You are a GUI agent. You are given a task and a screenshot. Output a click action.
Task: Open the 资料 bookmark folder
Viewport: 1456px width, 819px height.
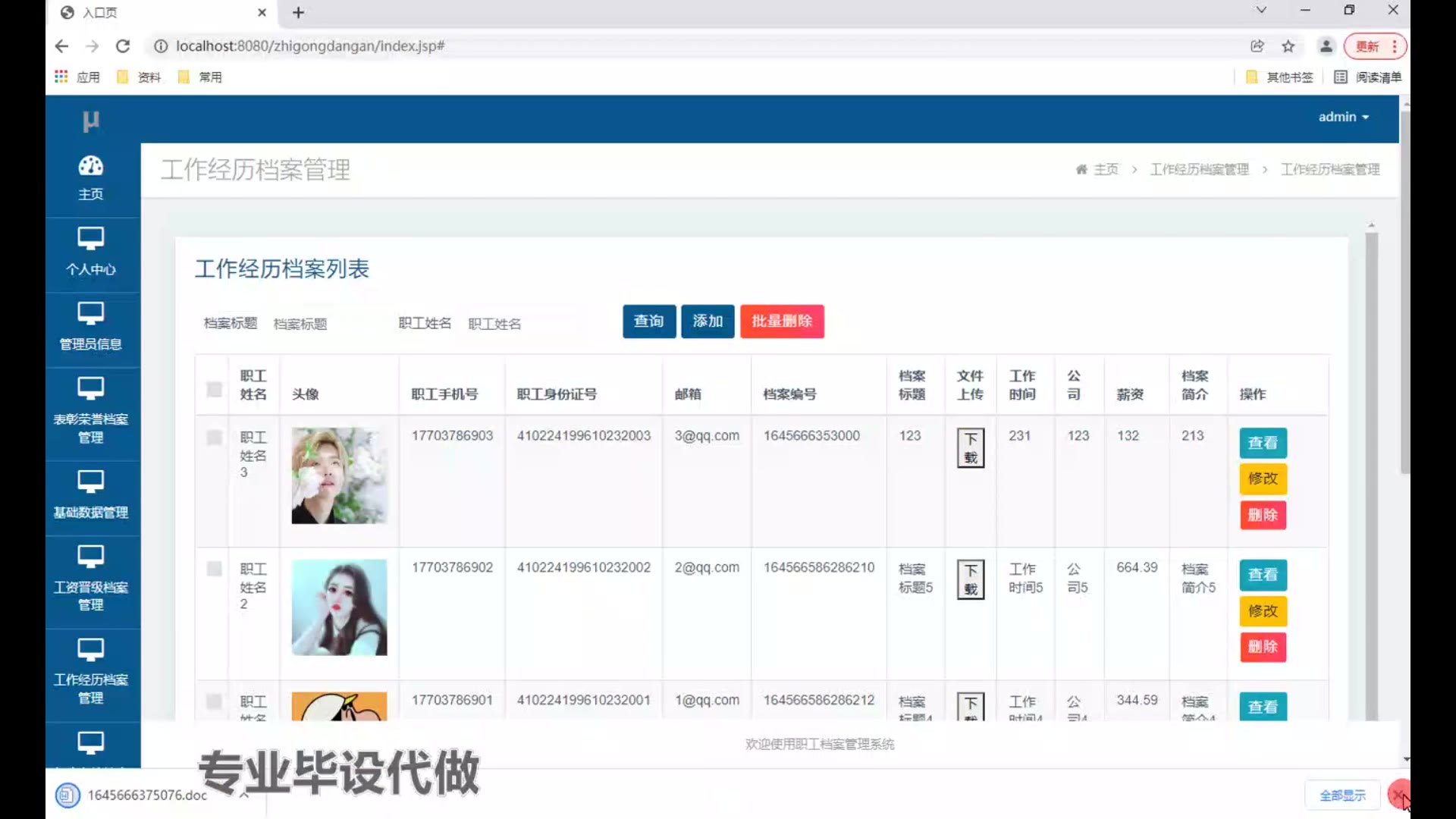pos(139,77)
